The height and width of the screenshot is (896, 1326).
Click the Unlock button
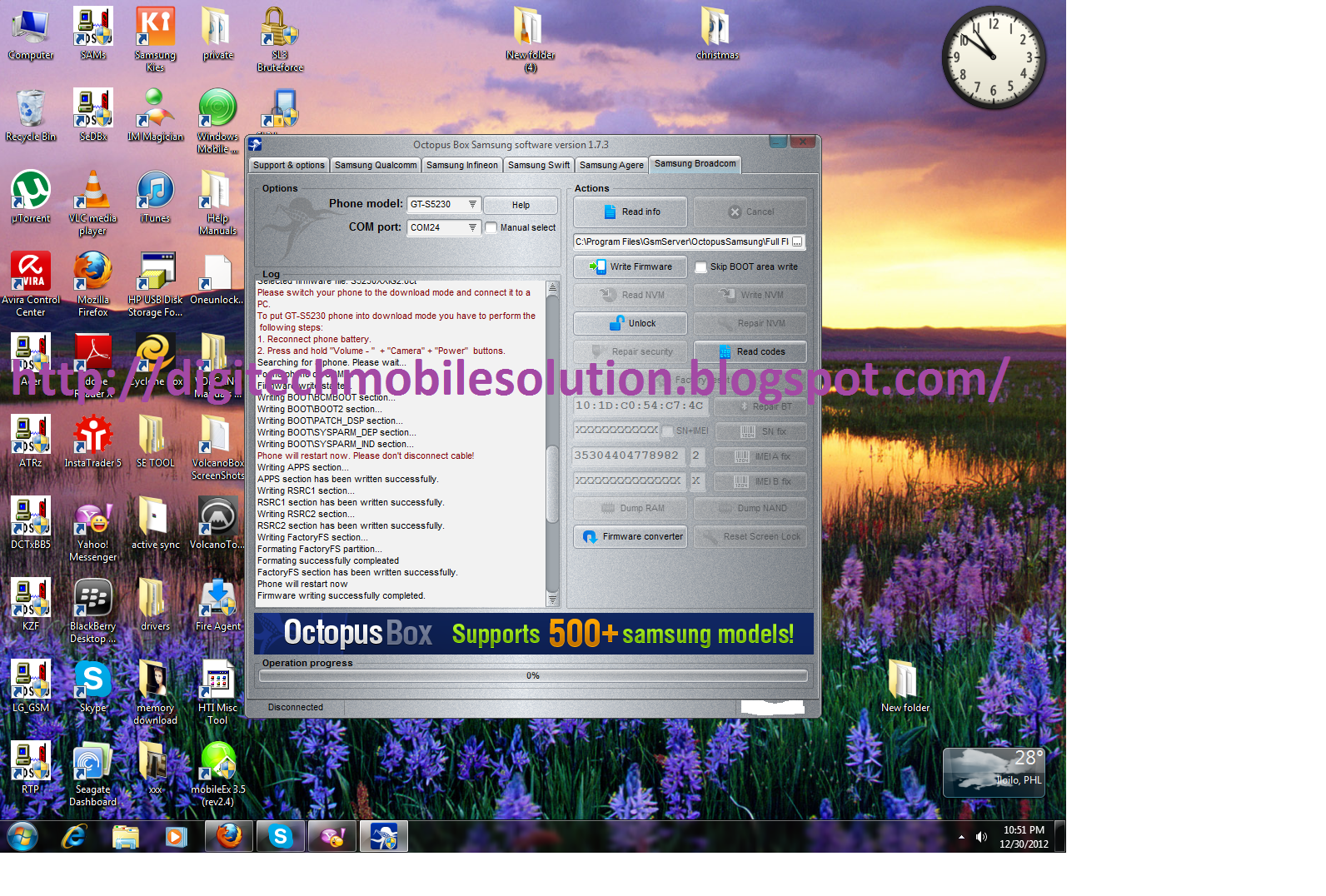coord(631,323)
